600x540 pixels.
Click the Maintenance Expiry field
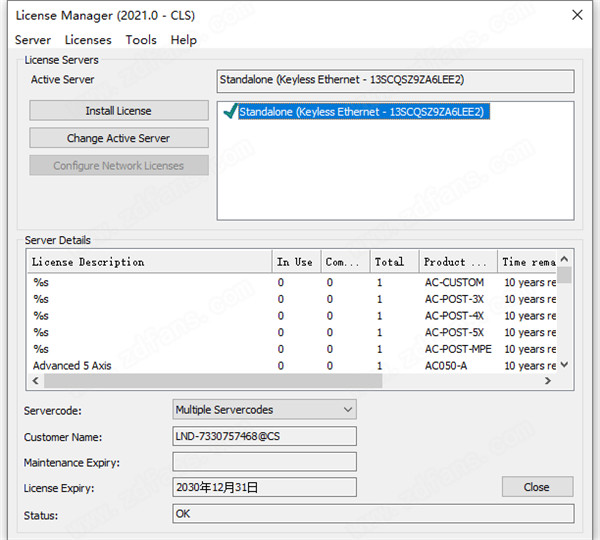[x=264, y=462]
